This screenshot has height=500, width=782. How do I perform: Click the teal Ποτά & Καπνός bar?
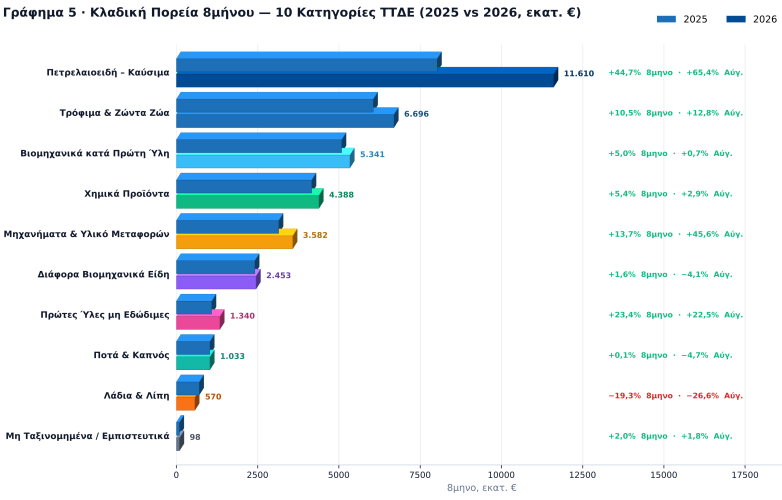point(195,360)
